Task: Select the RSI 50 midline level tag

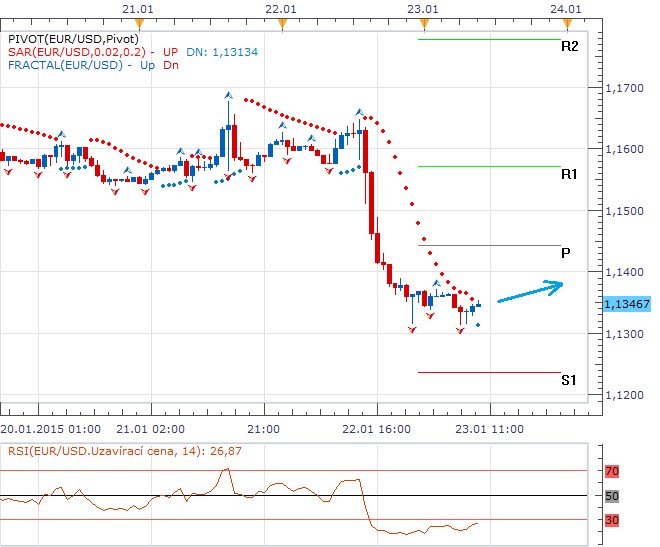Action: [615, 496]
